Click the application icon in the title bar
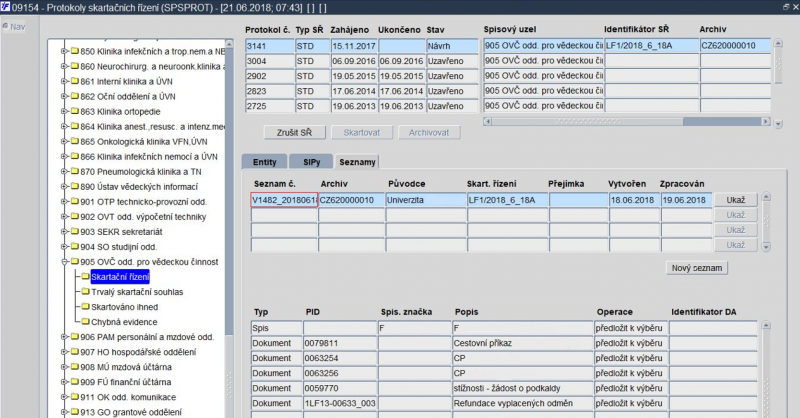Screen dimensions: 800x418 7,7
